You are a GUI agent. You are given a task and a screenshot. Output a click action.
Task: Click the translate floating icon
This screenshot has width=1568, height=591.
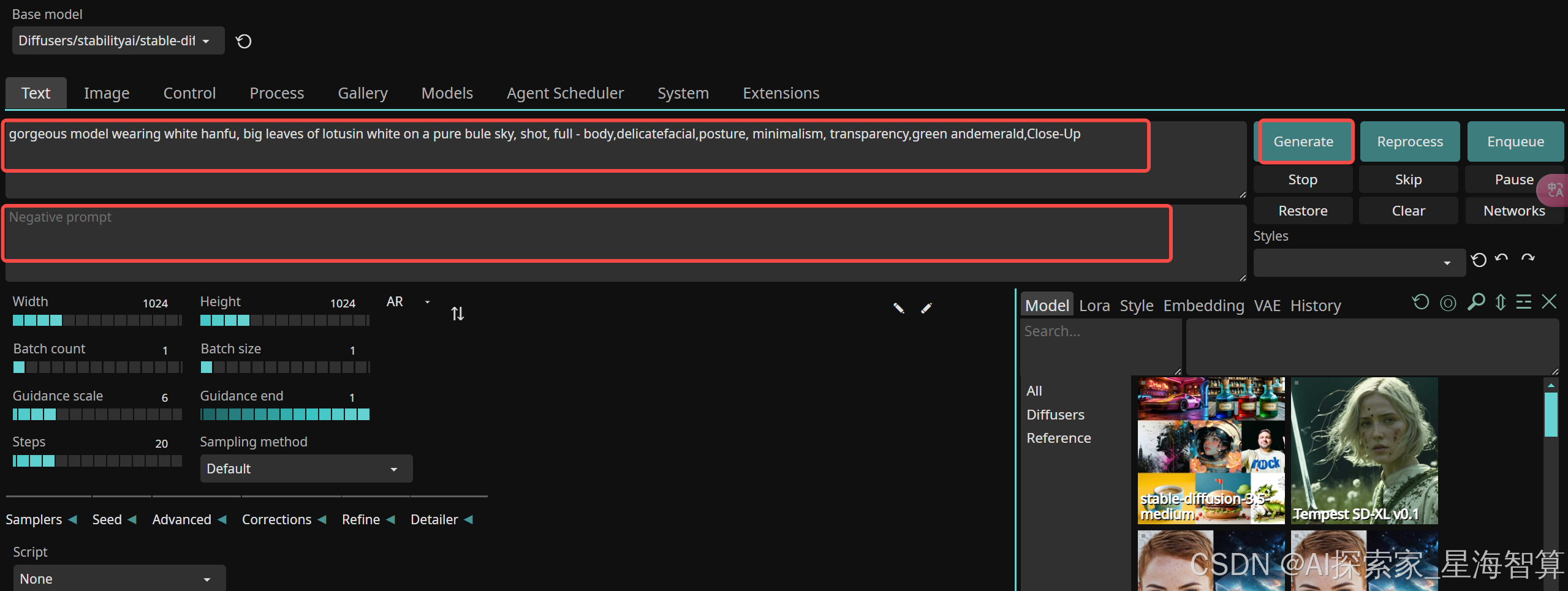coord(1553,190)
